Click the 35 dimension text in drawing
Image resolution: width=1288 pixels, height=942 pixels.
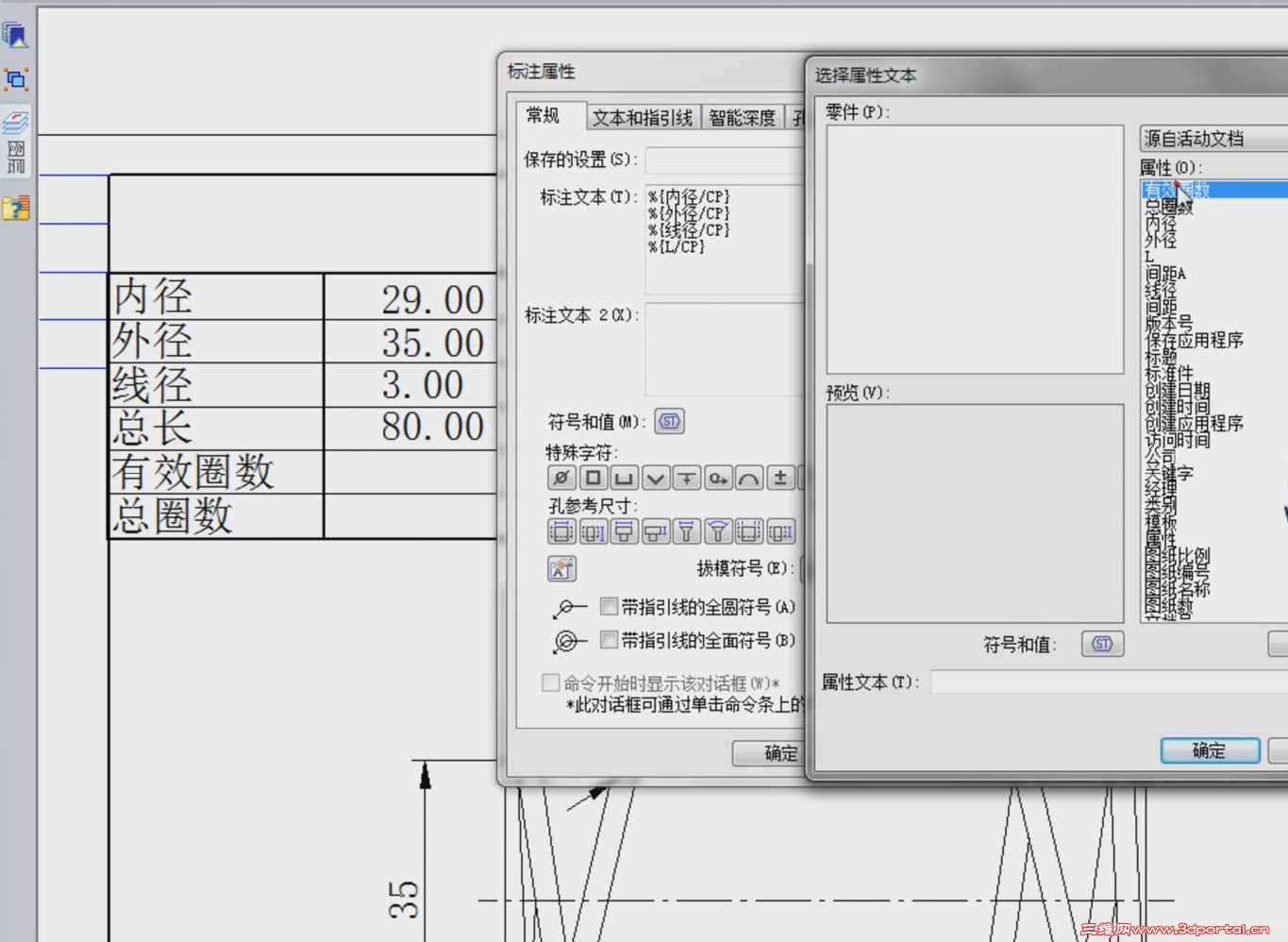(404, 900)
